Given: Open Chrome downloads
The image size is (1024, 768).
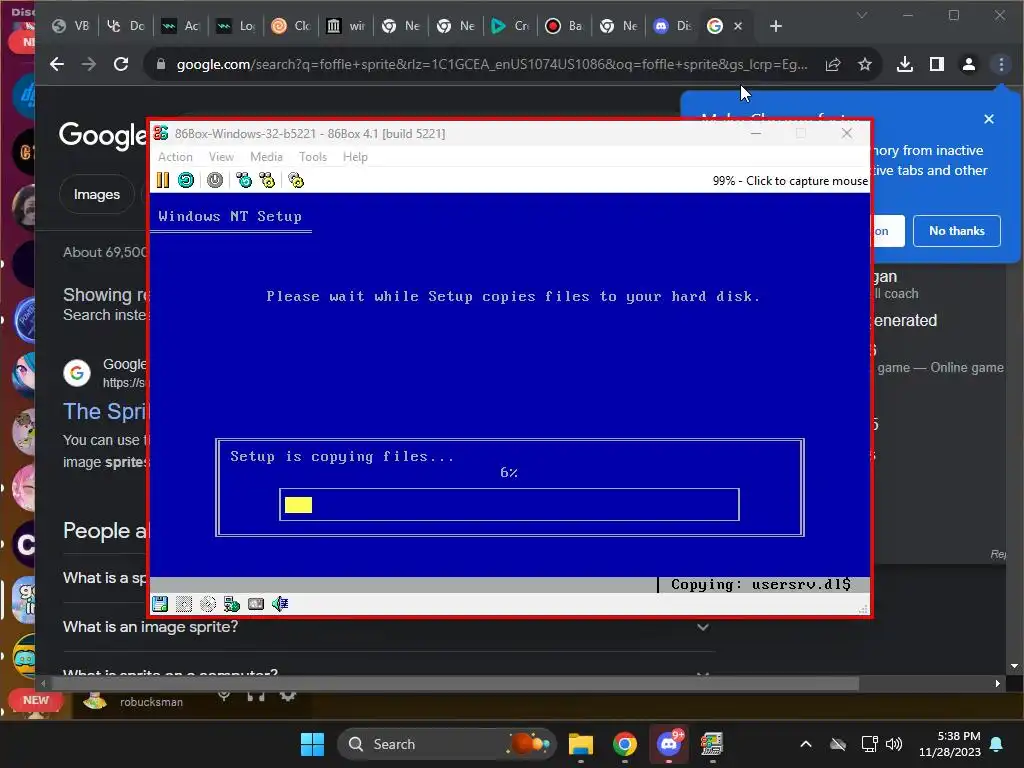Looking at the screenshot, I should (x=904, y=64).
